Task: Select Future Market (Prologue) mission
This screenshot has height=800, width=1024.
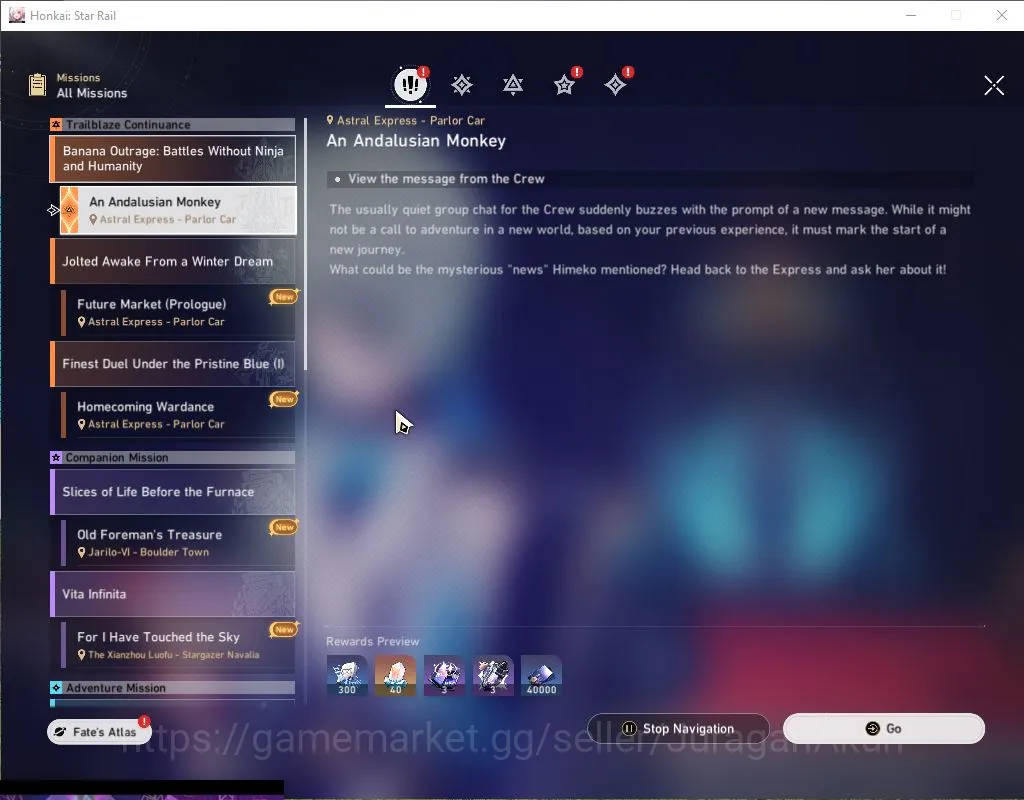Action: pos(178,312)
